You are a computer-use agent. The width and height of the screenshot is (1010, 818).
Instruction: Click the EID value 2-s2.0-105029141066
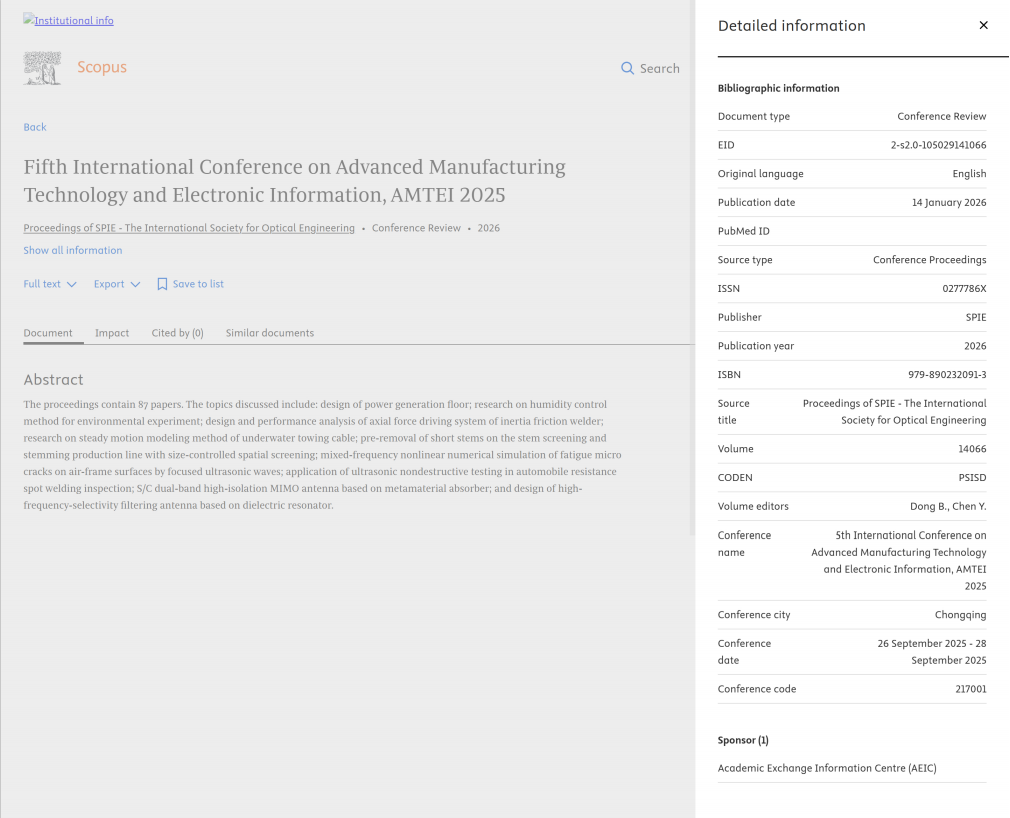[x=938, y=145]
